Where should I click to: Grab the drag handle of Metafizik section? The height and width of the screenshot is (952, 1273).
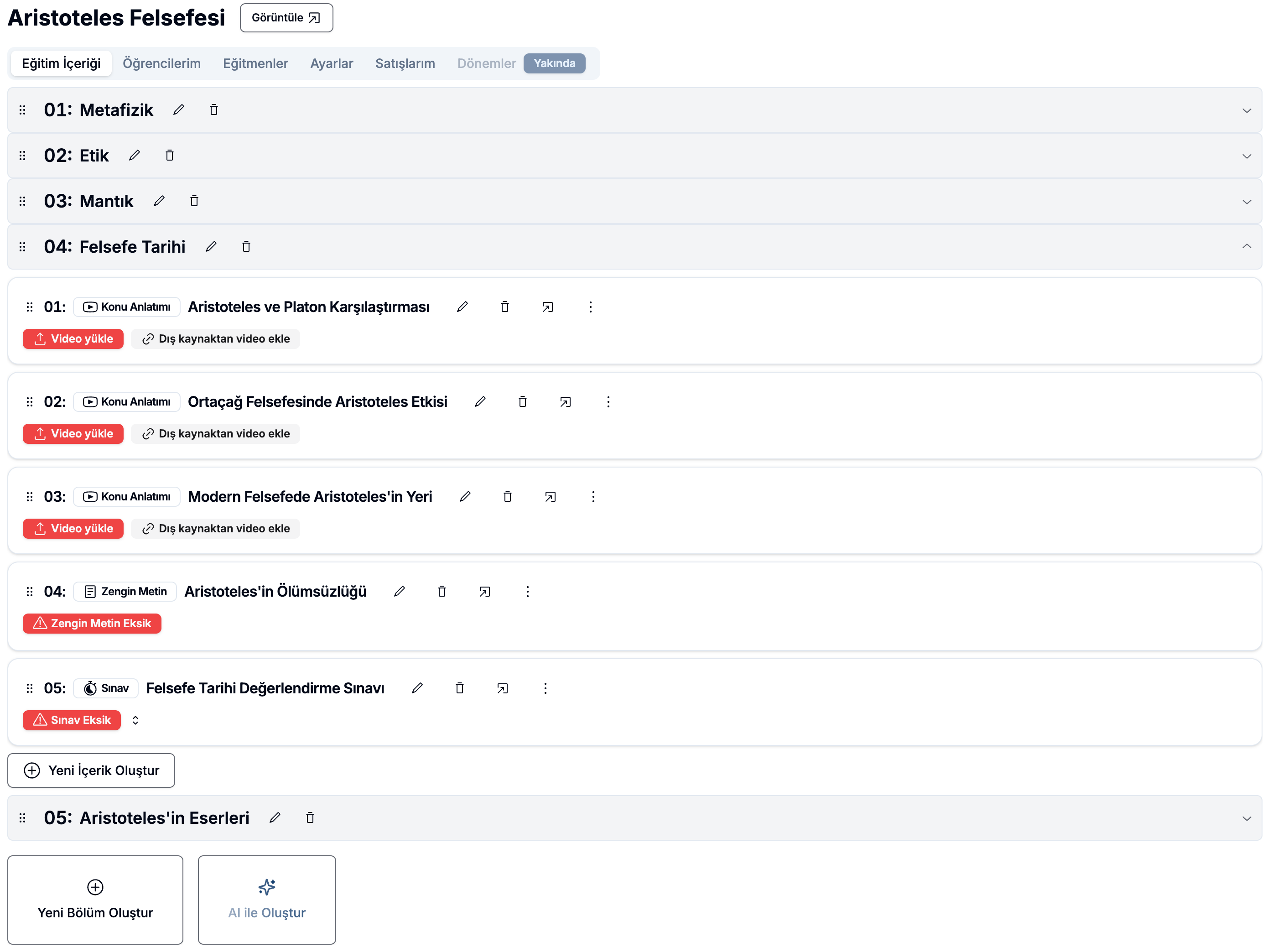pos(22,110)
